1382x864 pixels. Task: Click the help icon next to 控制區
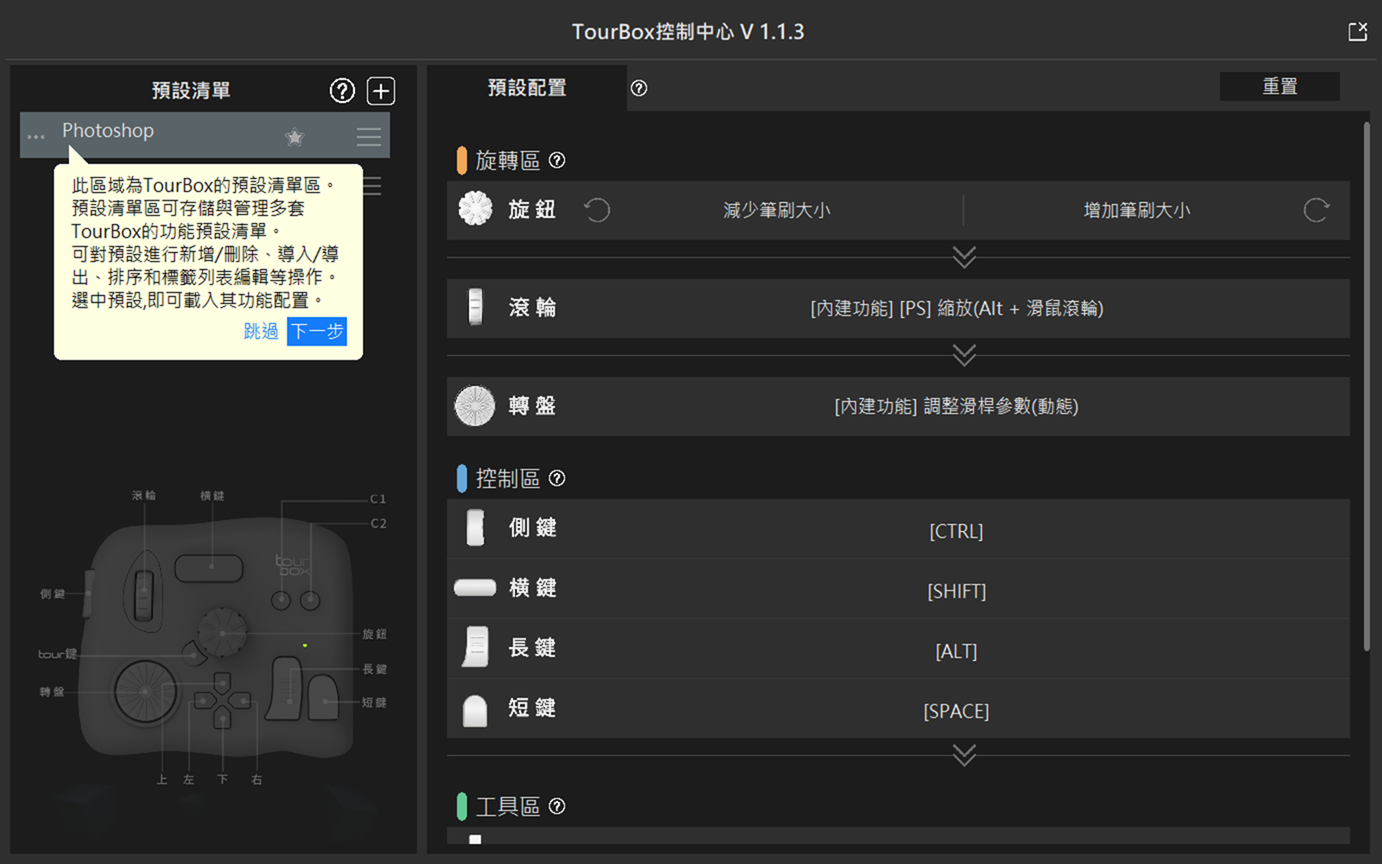(x=556, y=478)
